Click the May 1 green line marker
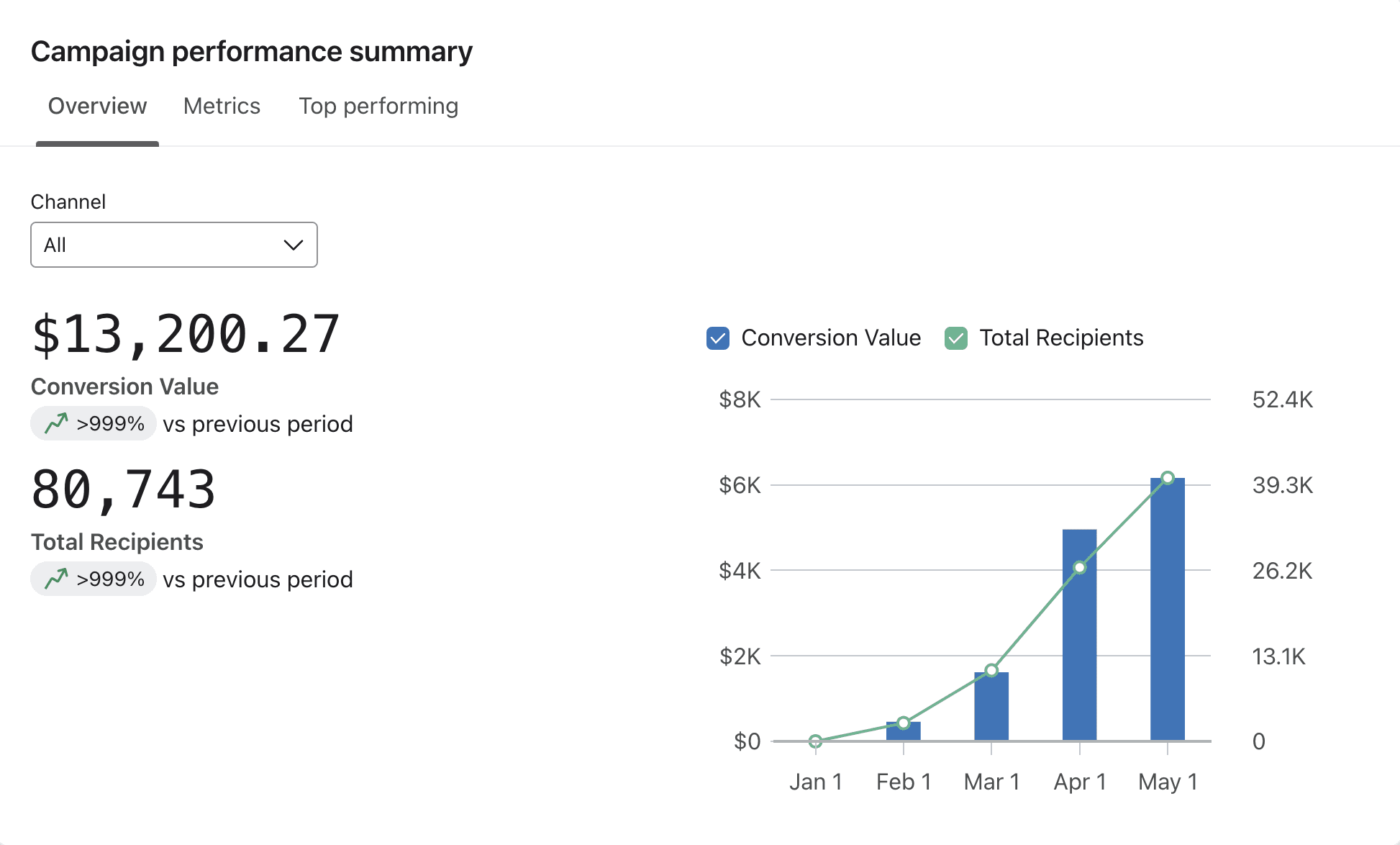The image size is (1400, 845). pyautogui.click(x=1168, y=478)
